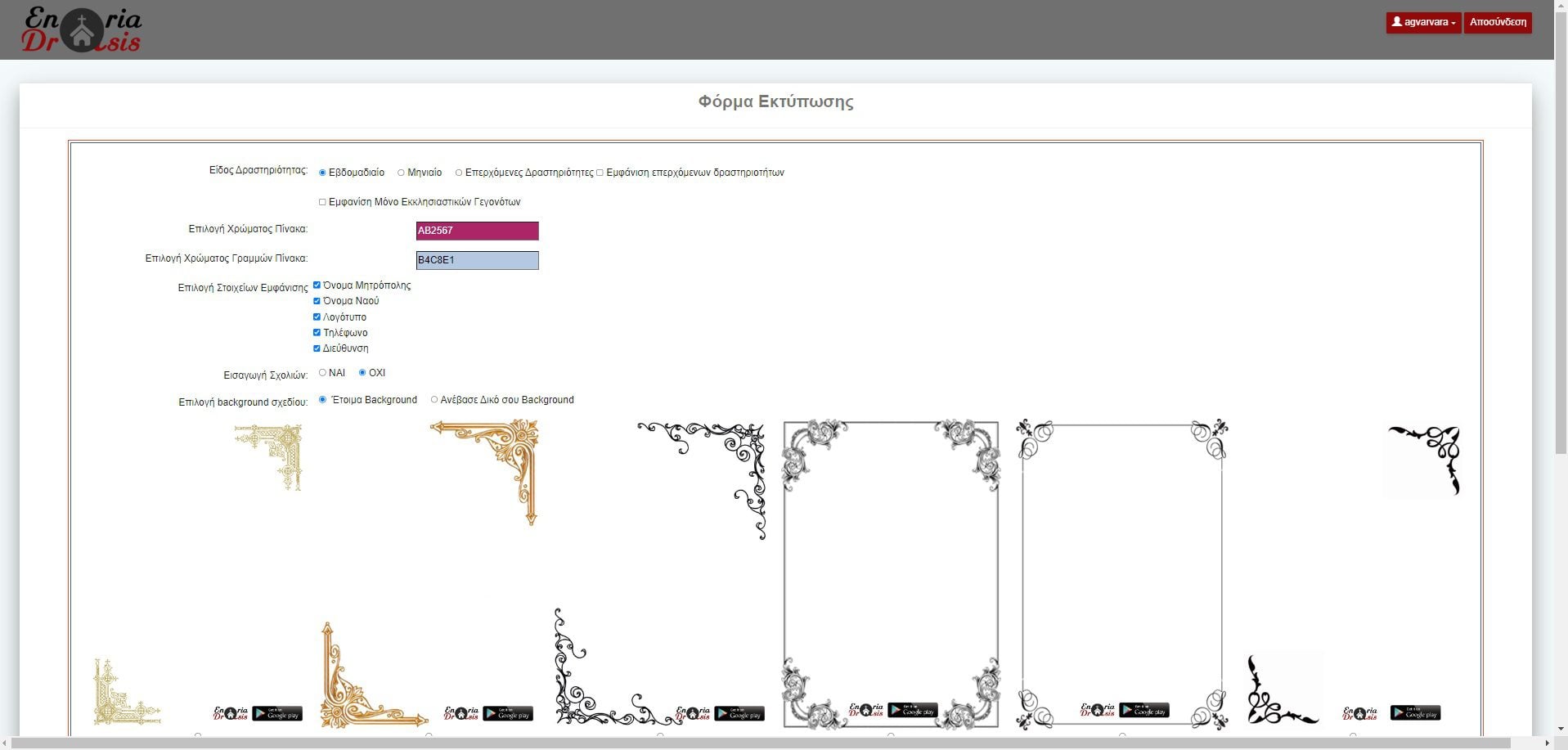Select the Εβδομαδιαίο radio option
The height and width of the screenshot is (750, 1568).
[322, 173]
